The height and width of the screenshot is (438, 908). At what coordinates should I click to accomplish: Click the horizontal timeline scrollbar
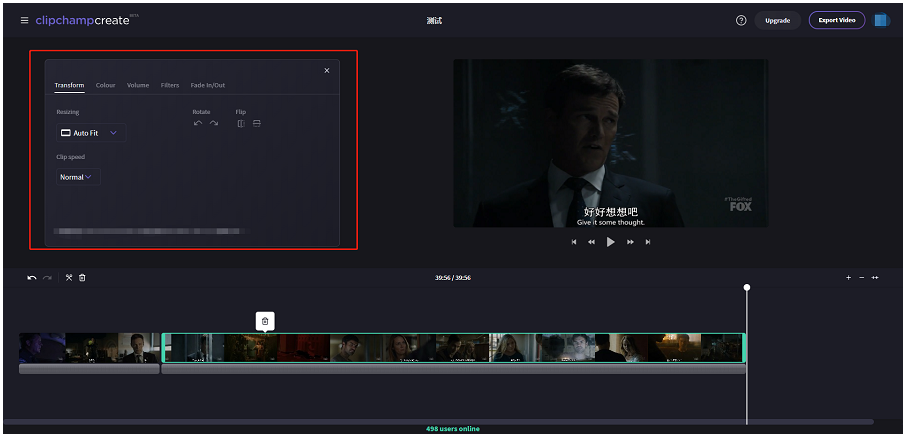(x=438, y=422)
